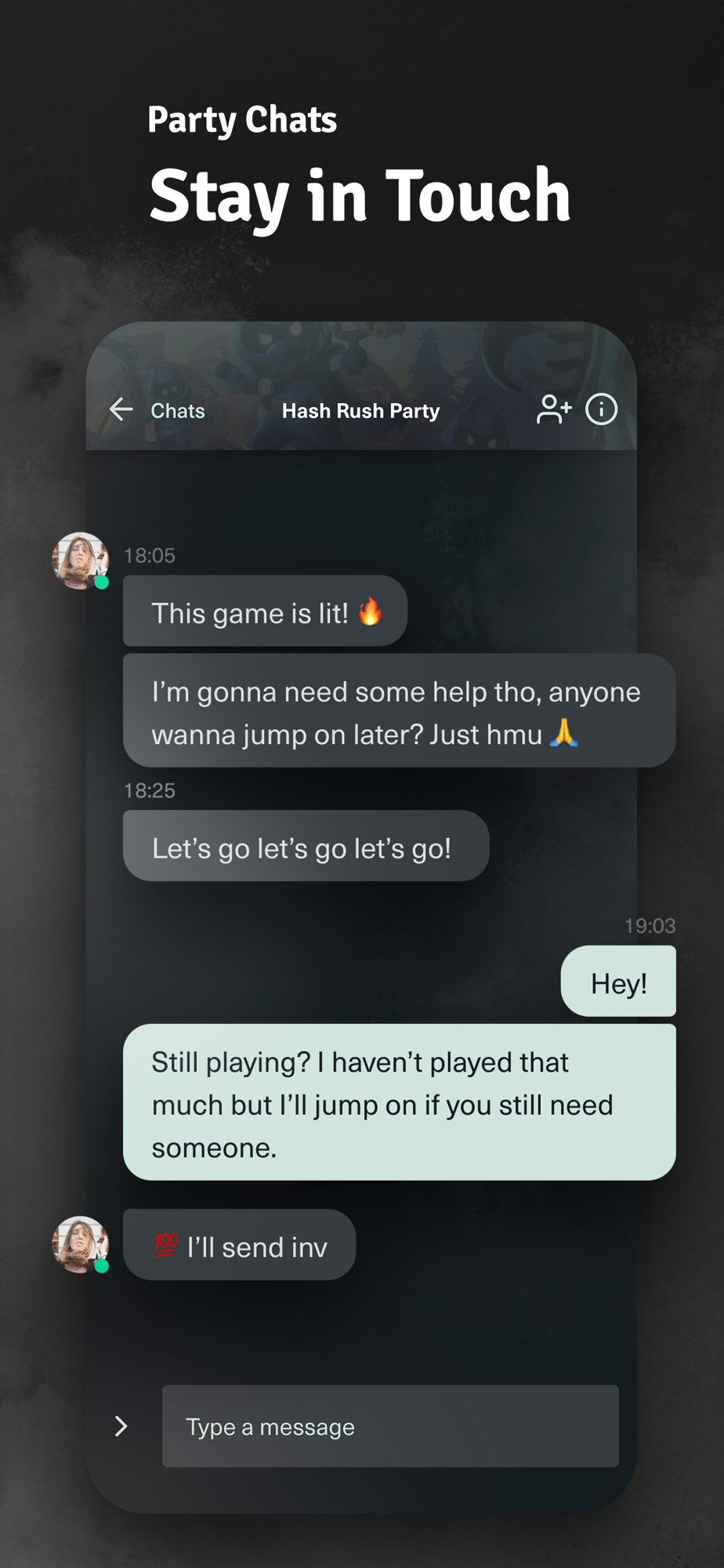Tap the back arrow icon

tap(121, 409)
